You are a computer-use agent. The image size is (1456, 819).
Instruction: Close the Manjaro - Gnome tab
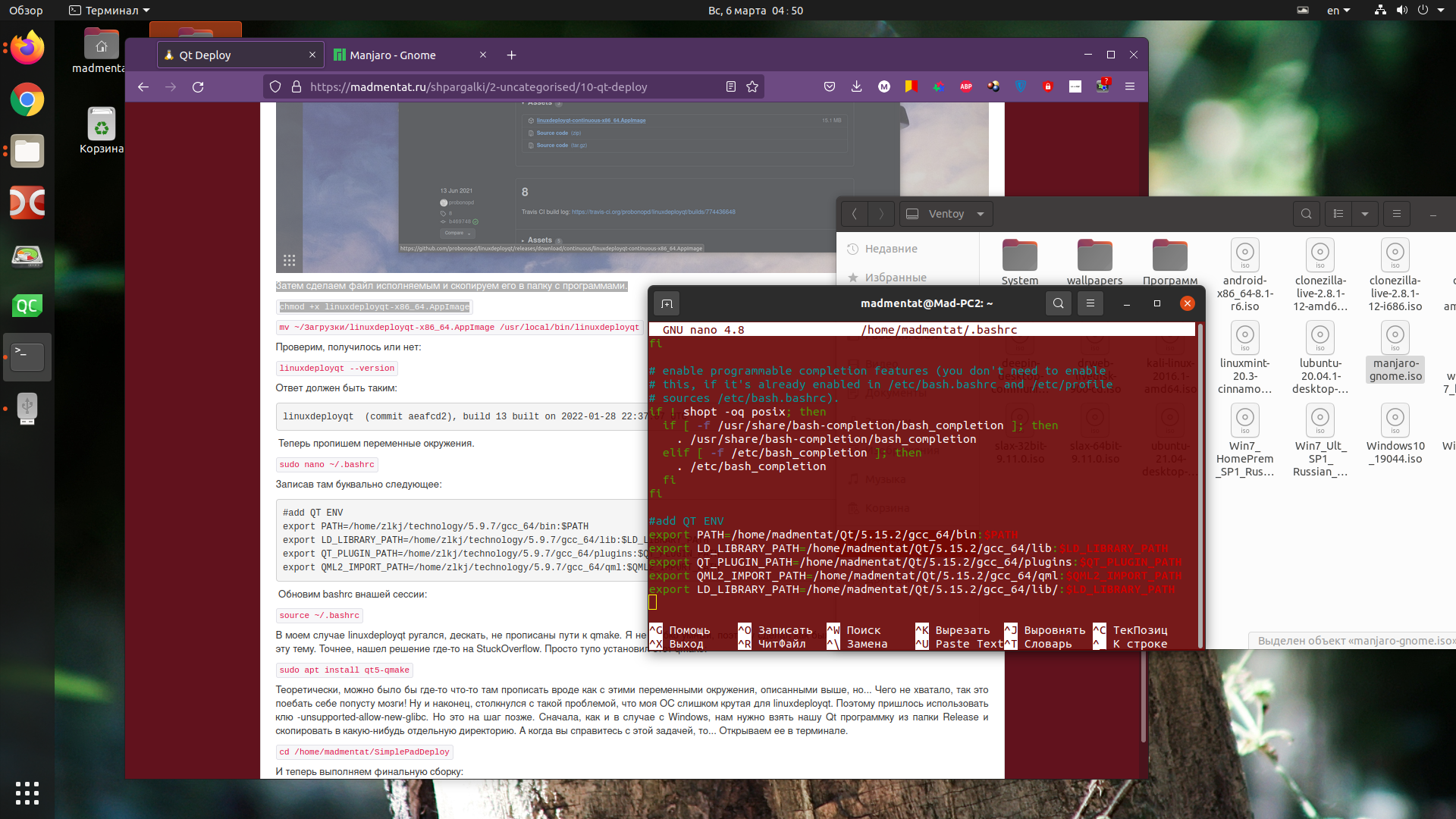[482, 55]
